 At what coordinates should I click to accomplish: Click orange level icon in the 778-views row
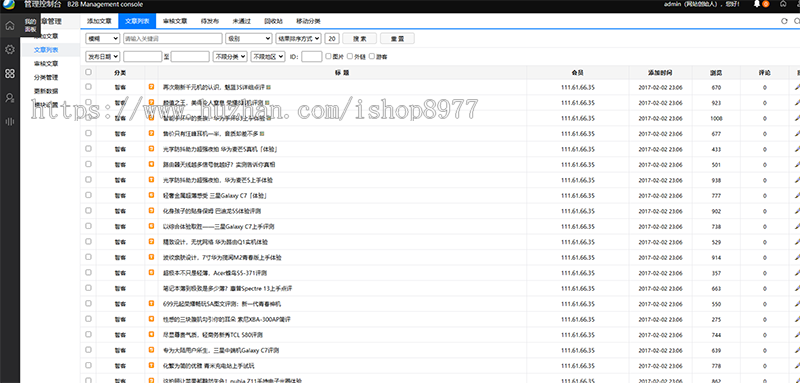pyautogui.click(x=151, y=365)
